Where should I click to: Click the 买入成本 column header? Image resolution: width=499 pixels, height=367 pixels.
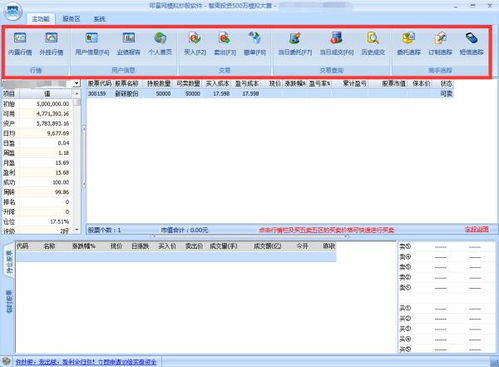point(217,84)
